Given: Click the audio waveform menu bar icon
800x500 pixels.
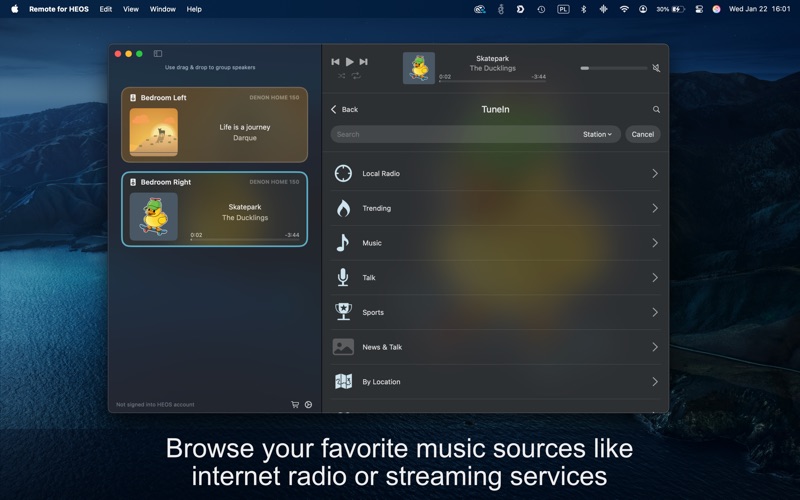Looking at the screenshot, I should (x=604, y=9).
